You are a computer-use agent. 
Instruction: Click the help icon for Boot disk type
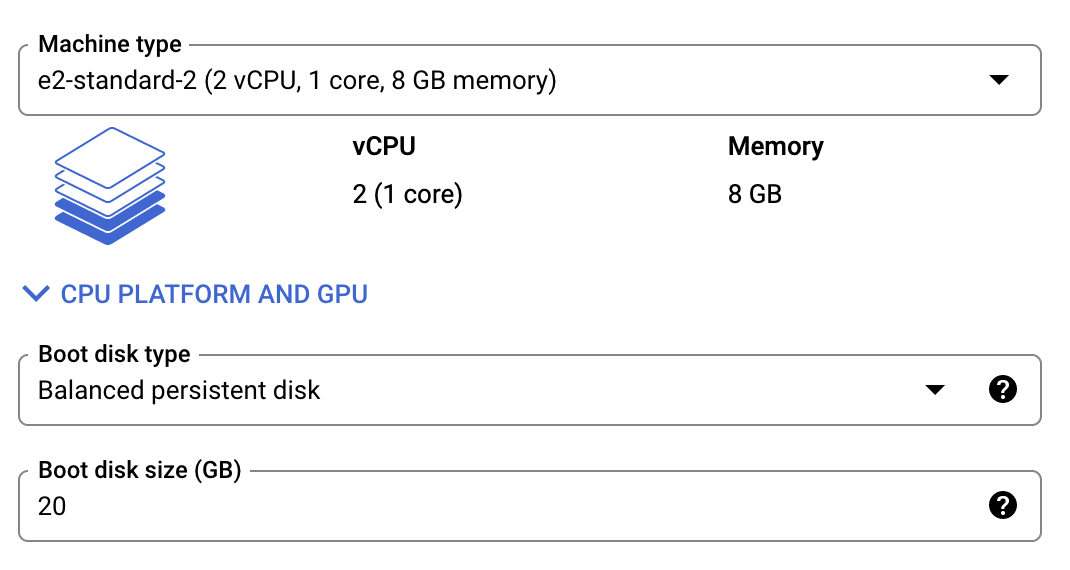tap(1002, 390)
